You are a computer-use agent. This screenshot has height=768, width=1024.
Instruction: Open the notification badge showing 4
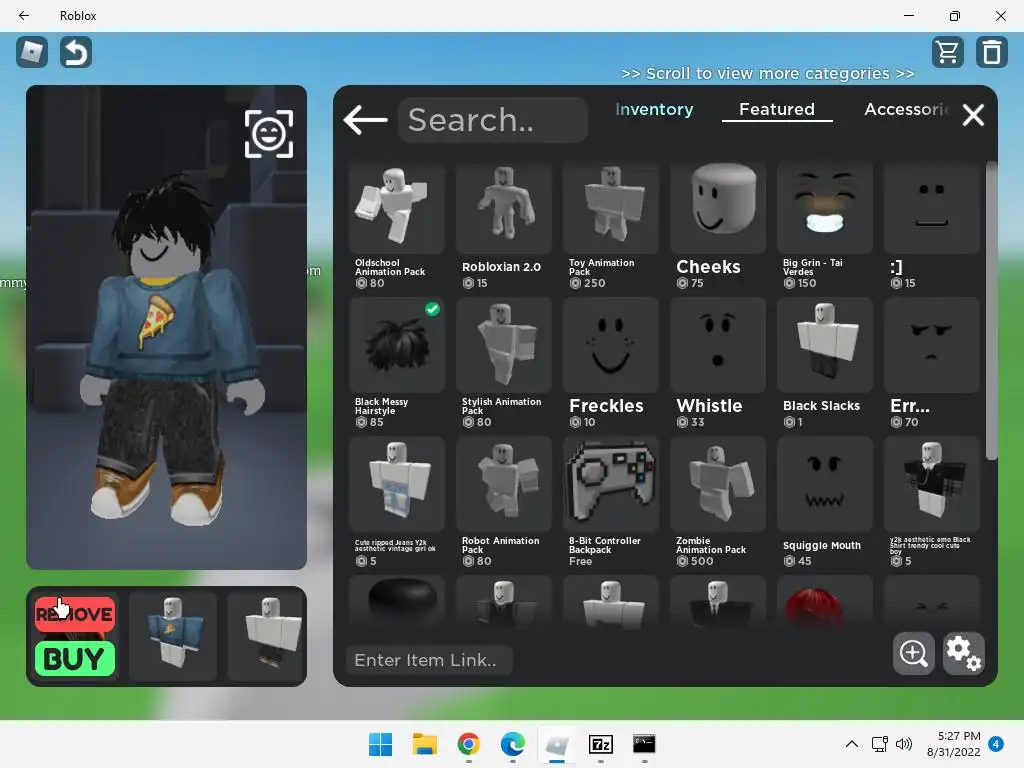(996, 744)
